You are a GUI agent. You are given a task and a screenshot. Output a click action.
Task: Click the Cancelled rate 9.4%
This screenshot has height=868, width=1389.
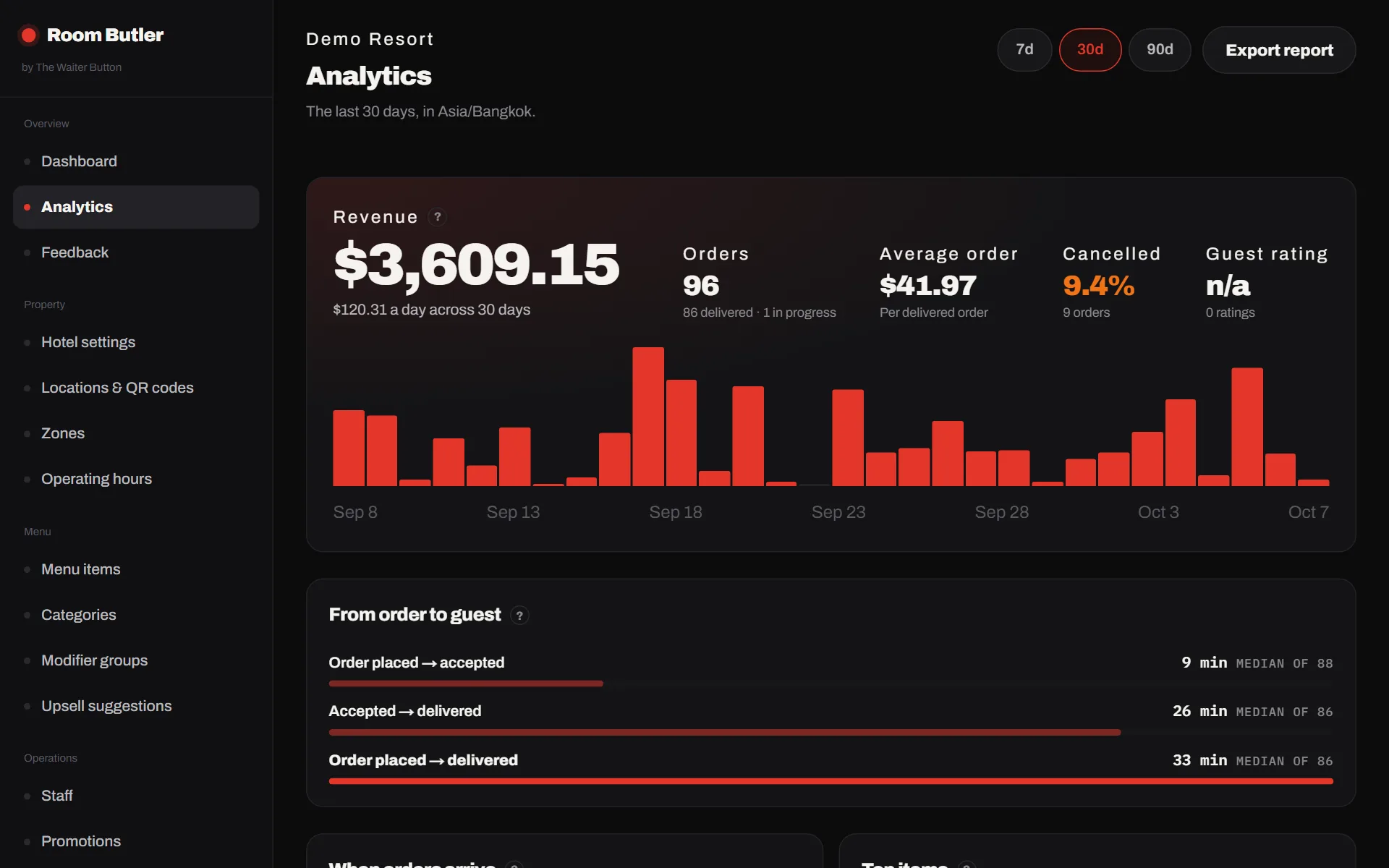(1098, 286)
